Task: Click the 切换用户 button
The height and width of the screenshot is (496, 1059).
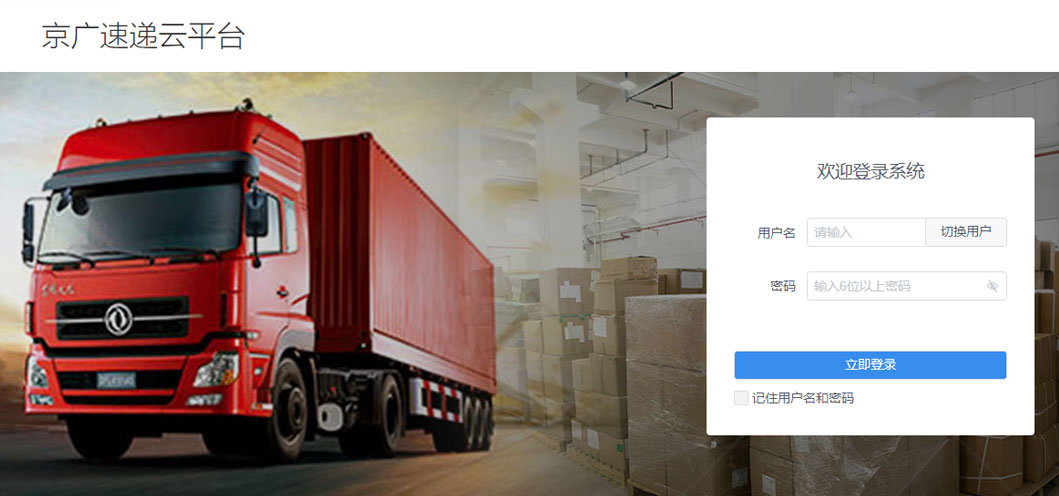Action: (x=966, y=232)
